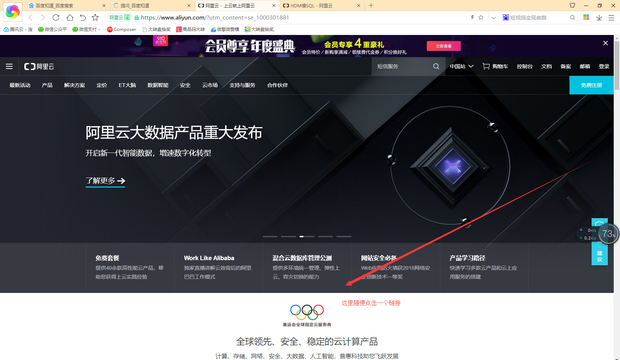Select the fourth carousel indicator
The width and height of the screenshot is (620, 360).
pos(325,237)
